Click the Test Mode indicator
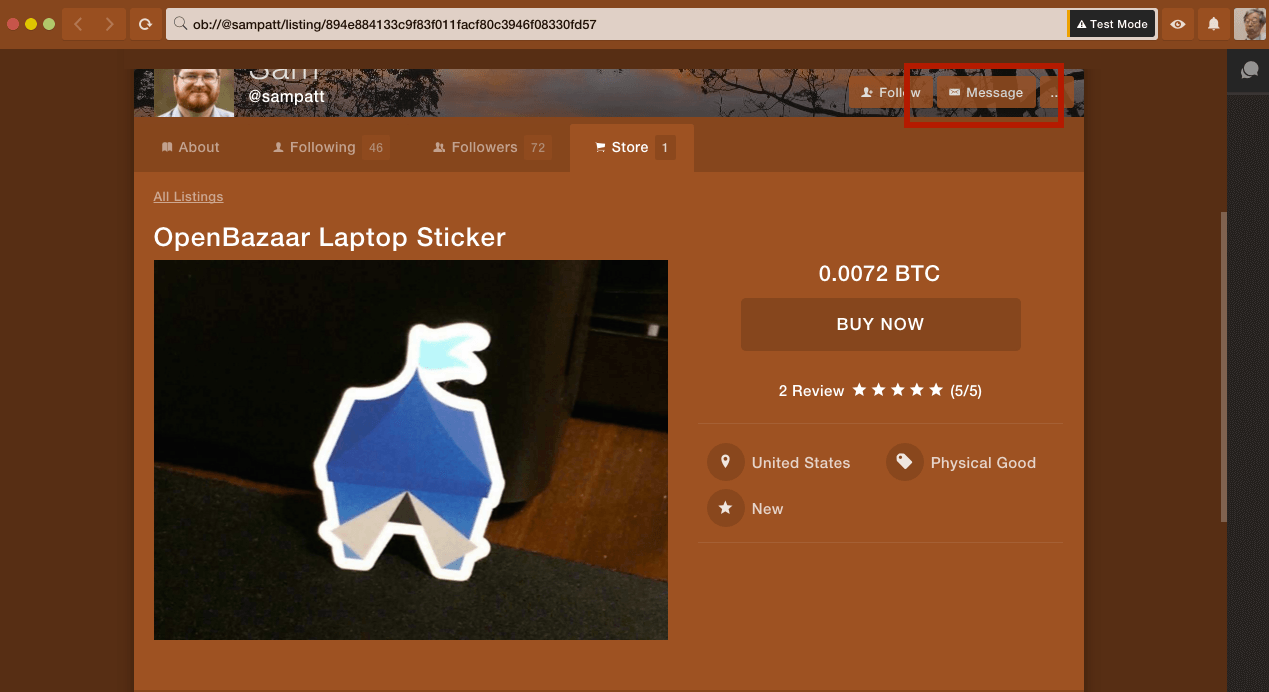Viewport: 1269px width, 692px height. (1112, 24)
